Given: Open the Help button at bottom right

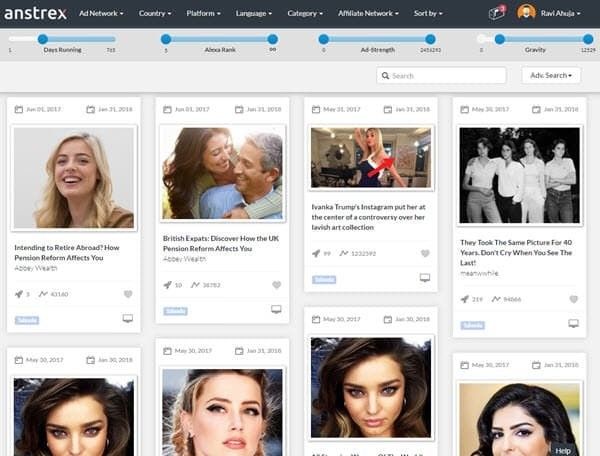Looking at the screenshot, I should coord(563,450).
